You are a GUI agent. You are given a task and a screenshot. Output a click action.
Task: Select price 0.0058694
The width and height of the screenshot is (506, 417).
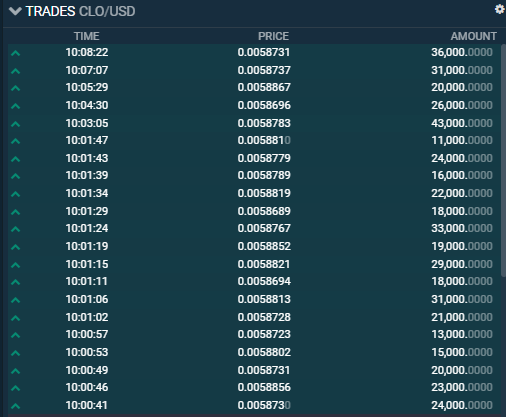click(264, 281)
